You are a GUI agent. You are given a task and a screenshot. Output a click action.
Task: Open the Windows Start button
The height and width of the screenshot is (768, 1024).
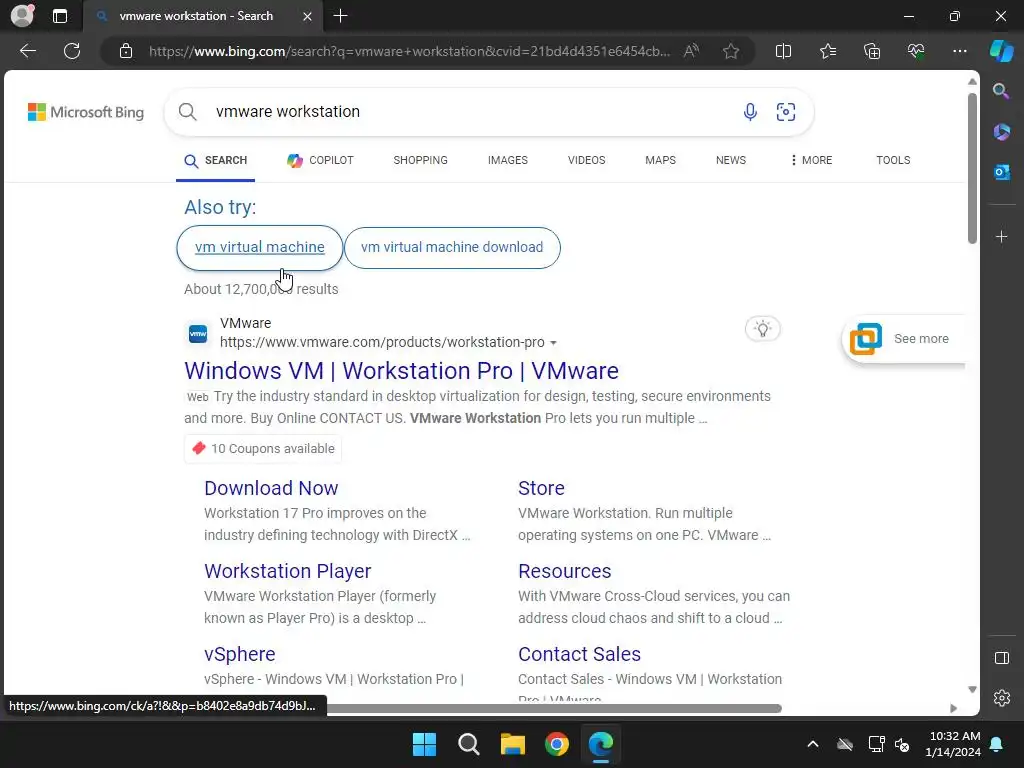(x=424, y=744)
